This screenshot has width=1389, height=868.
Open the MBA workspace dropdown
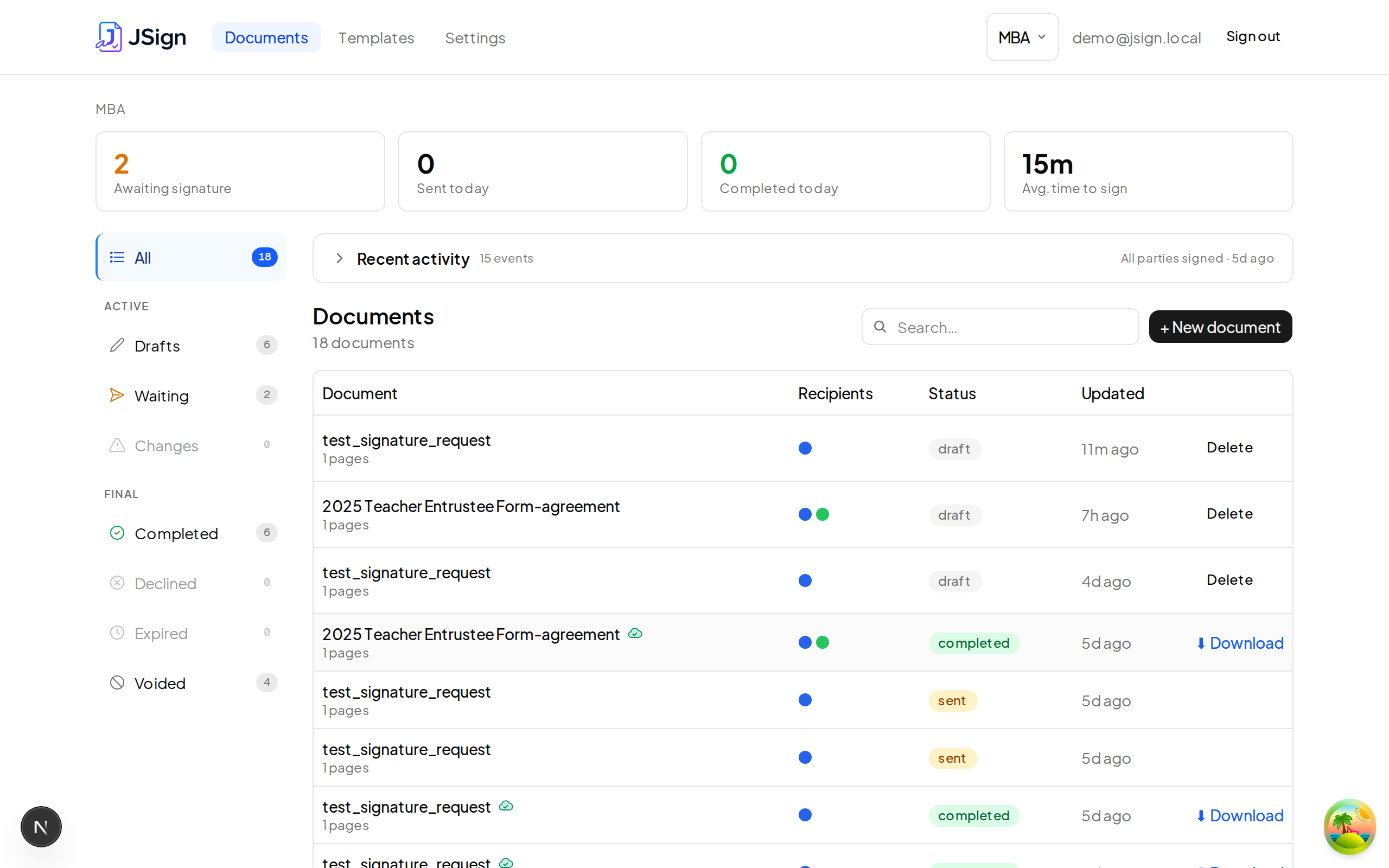point(1022,37)
